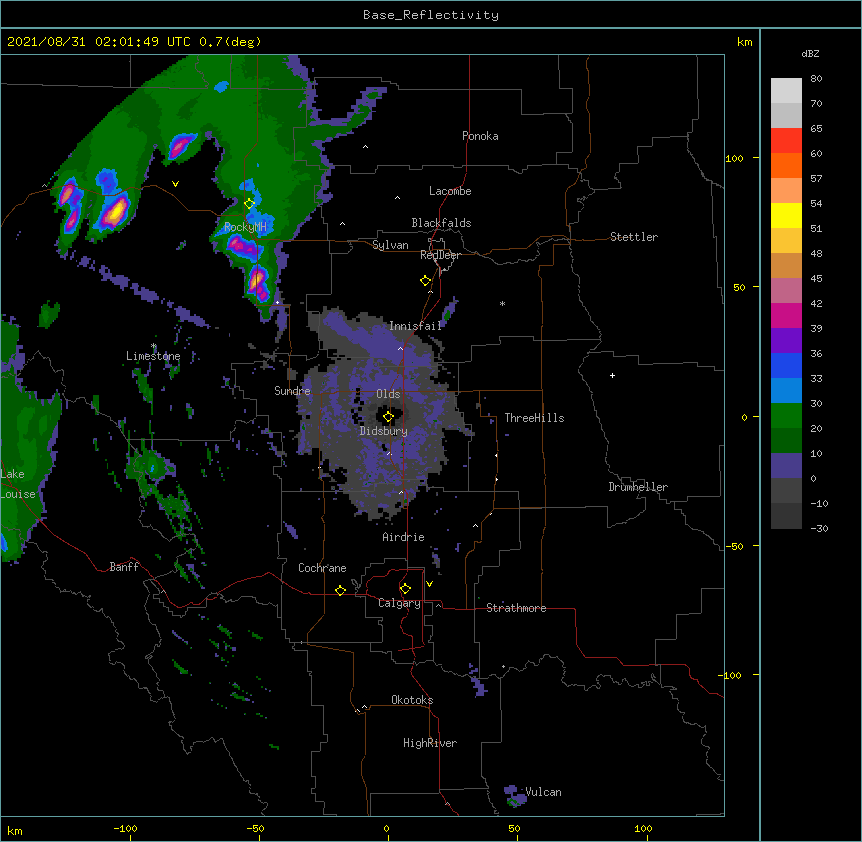
Task: Select the royal blue 36-33 dBZ legend swatch
Action: (x=786, y=365)
